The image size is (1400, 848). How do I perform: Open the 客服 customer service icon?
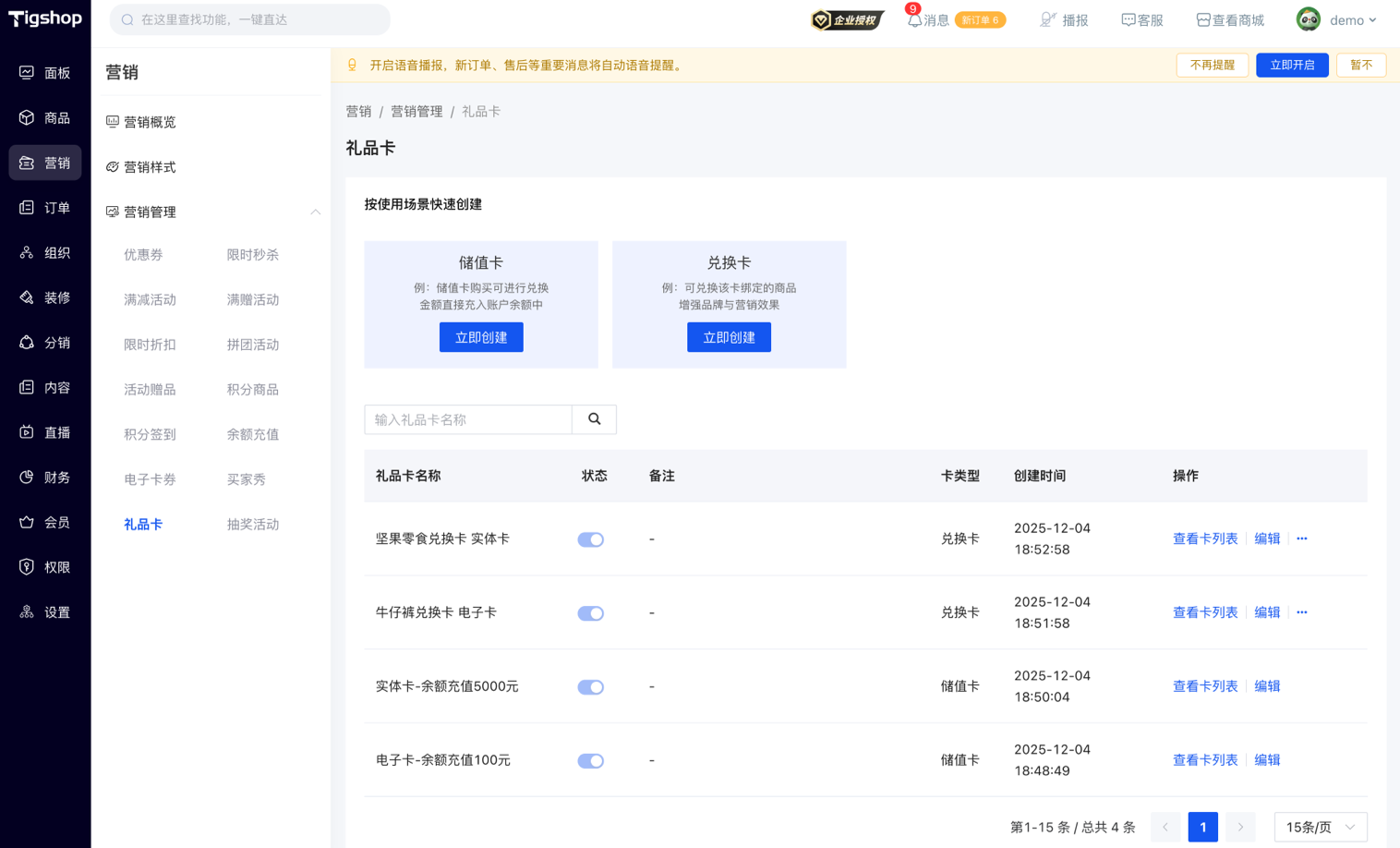click(1128, 19)
